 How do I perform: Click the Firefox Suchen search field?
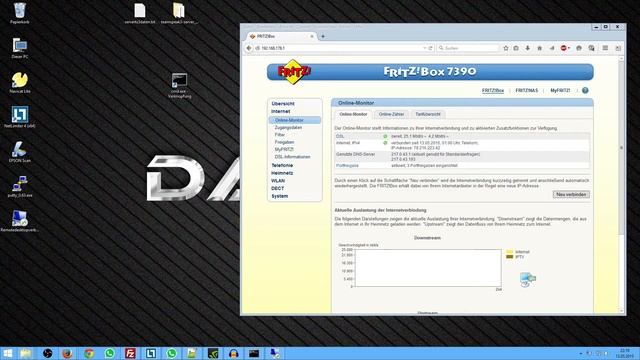pyautogui.click(x=467, y=48)
